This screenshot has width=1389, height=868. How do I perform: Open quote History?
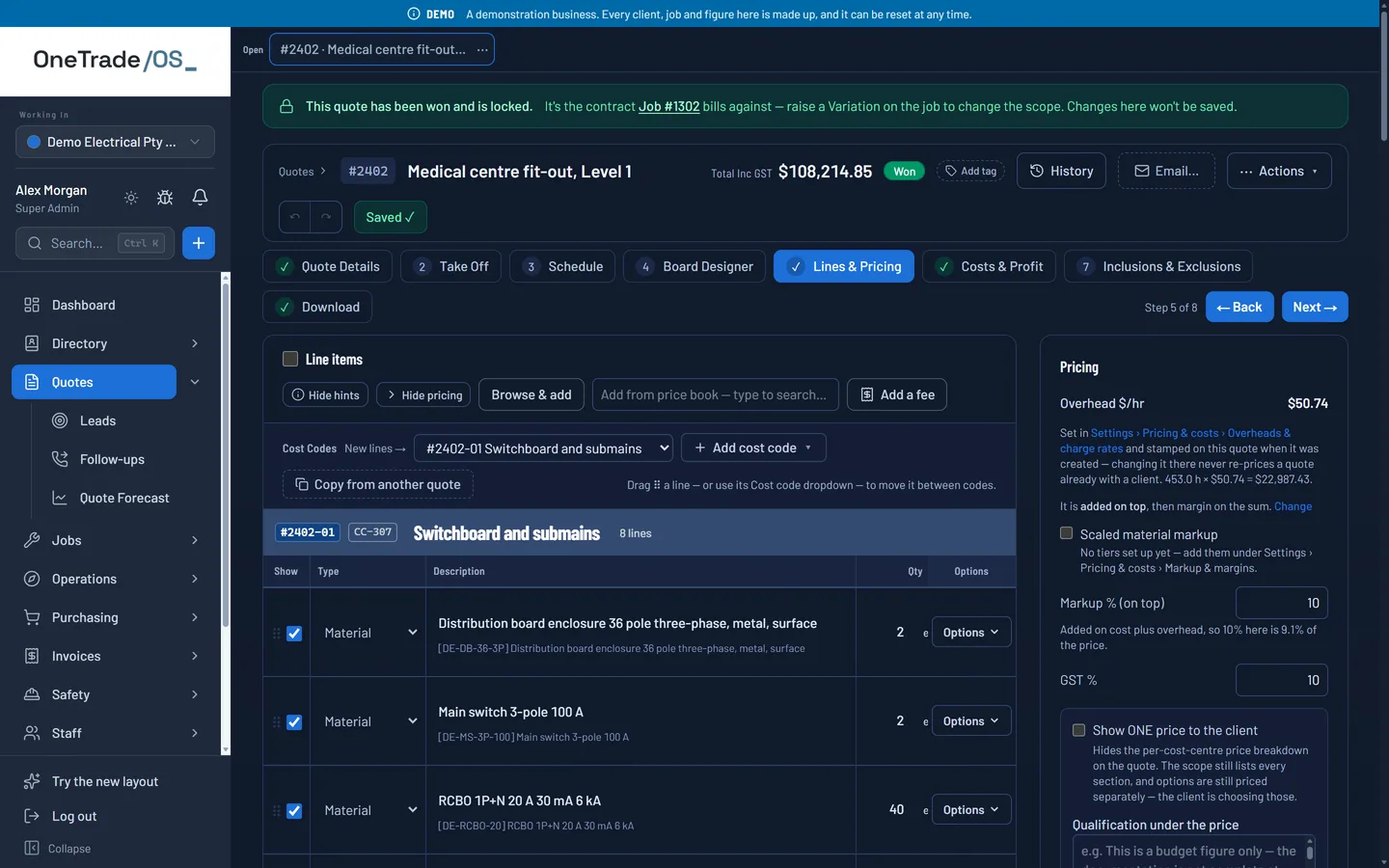click(1061, 171)
